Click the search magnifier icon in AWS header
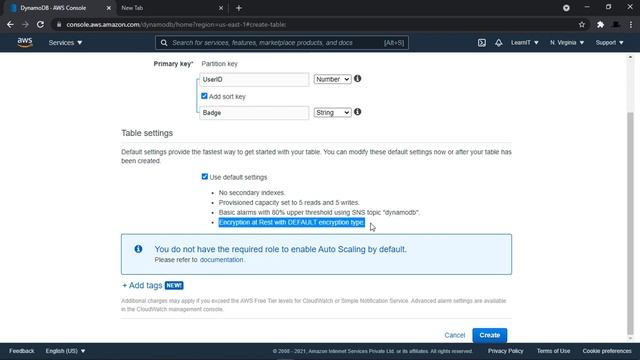This screenshot has width=640, height=360. click(x=164, y=42)
